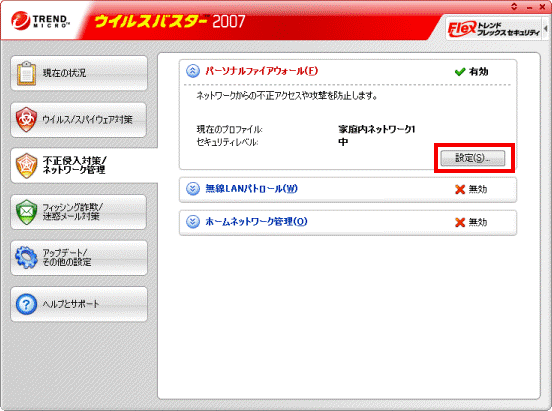The height and width of the screenshot is (411, 552).
Task: Click the 現在のプロファイル label
Action: pyautogui.click(x=230, y=129)
